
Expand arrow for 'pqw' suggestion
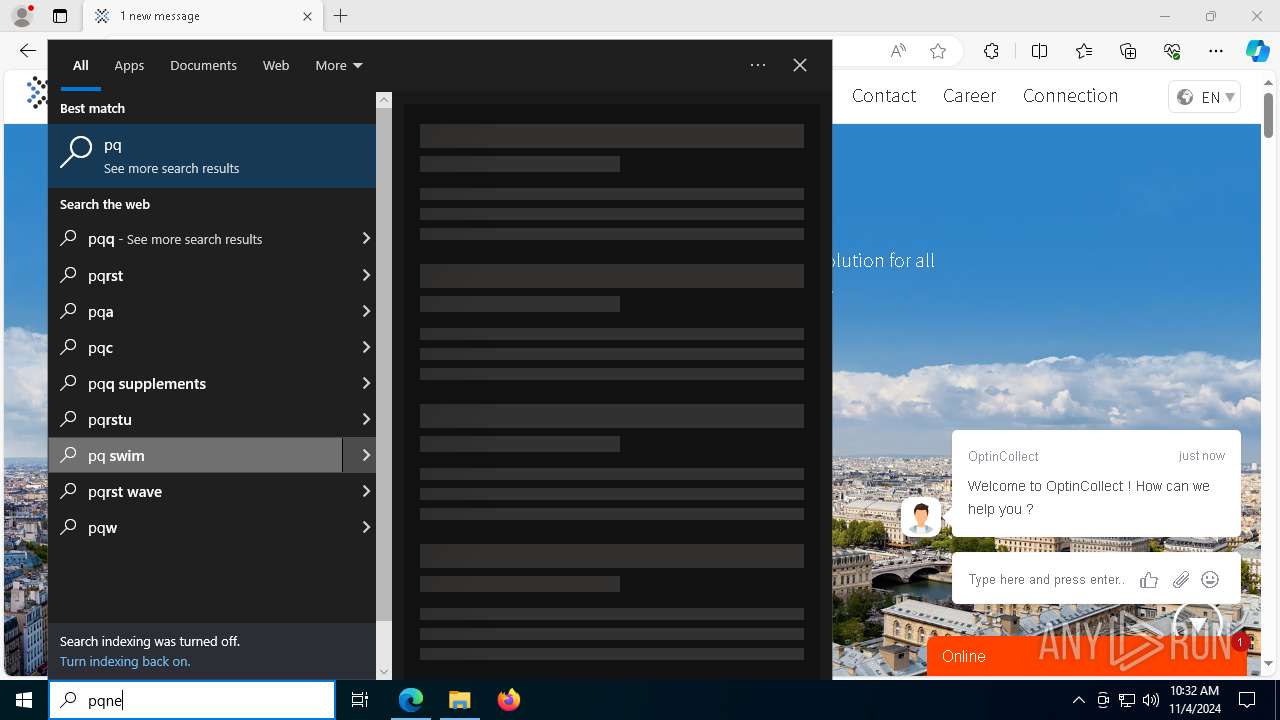366,527
